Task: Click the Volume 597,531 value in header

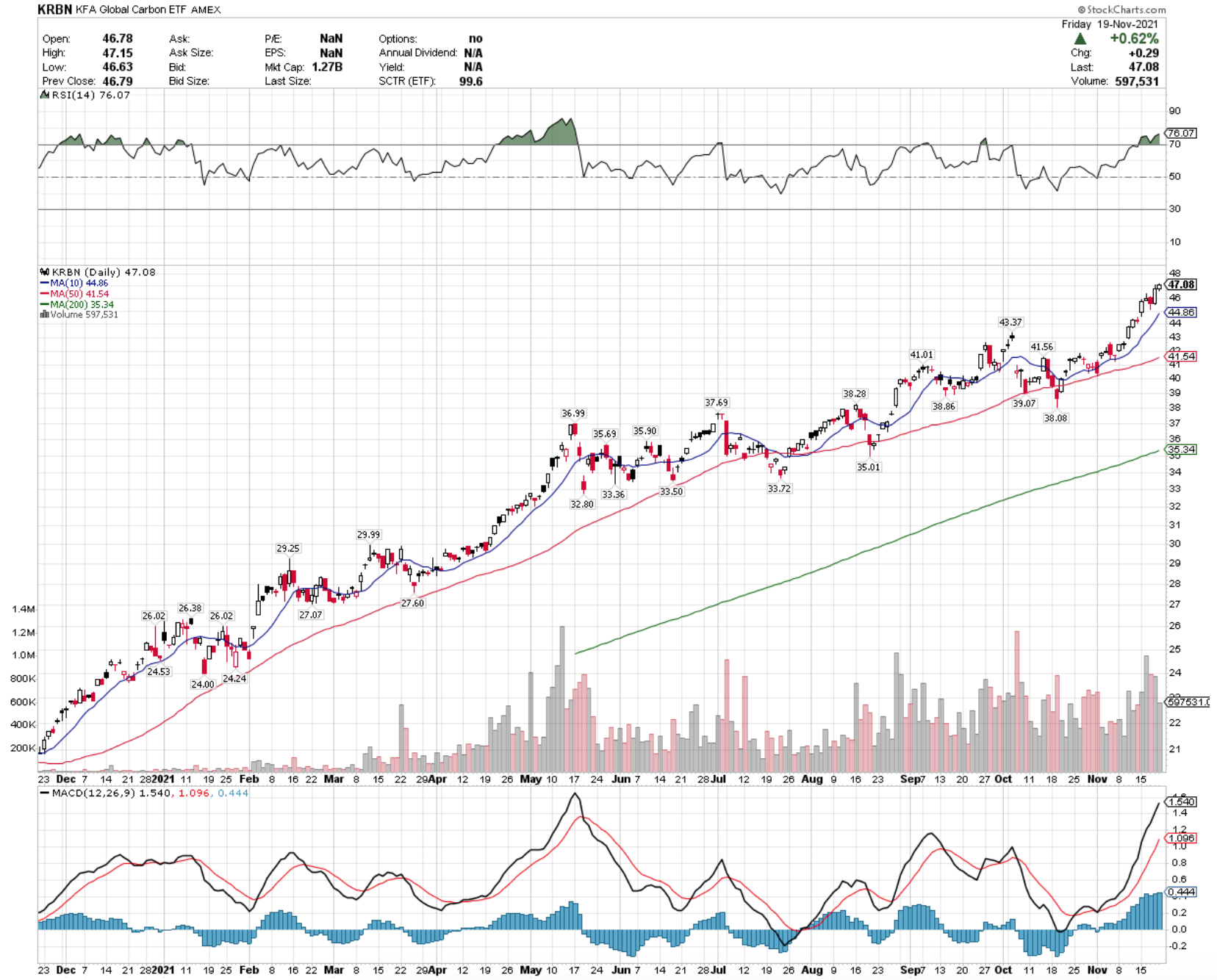Action: point(1137,81)
